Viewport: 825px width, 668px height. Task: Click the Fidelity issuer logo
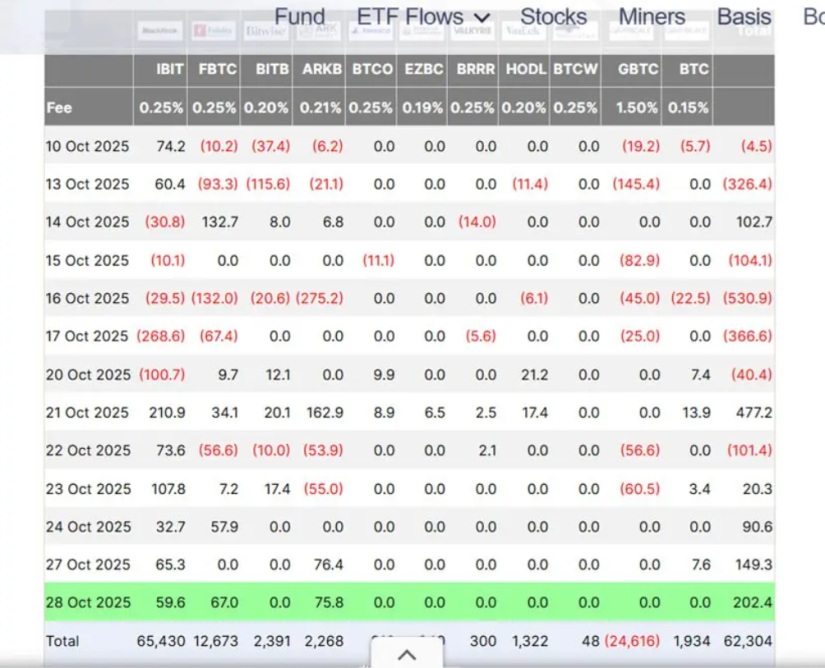click(212, 31)
